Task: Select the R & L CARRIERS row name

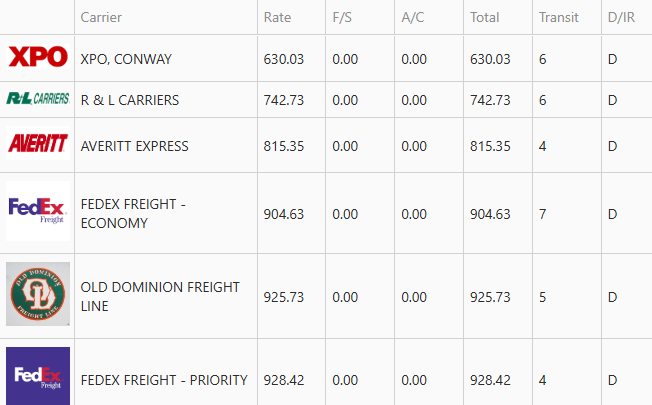Action: click(130, 100)
